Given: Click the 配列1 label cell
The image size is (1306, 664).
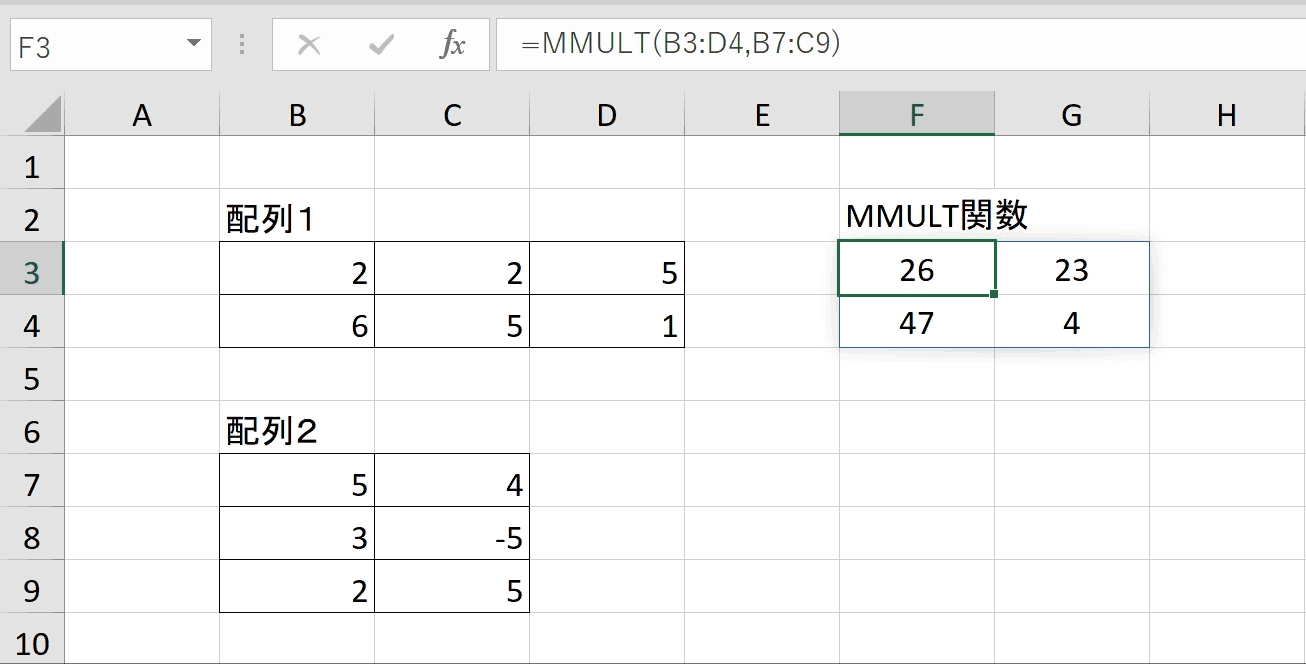Looking at the screenshot, I should (x=297, y=219).
